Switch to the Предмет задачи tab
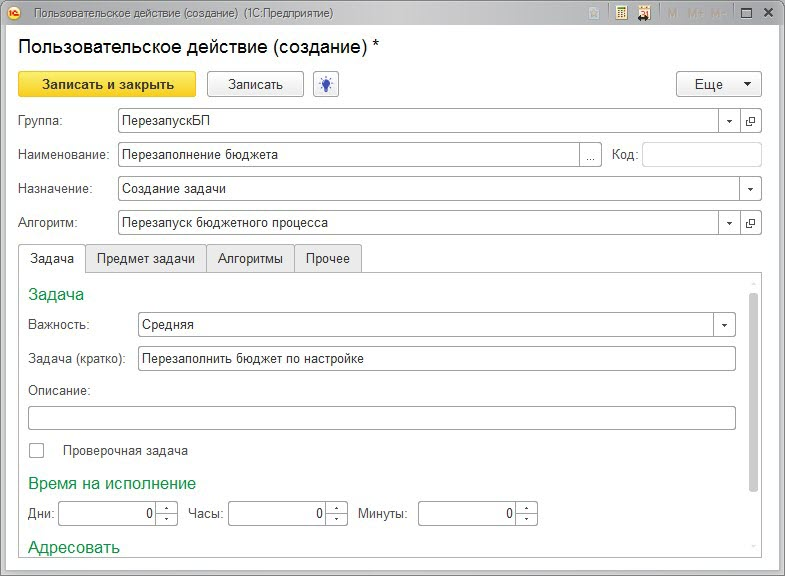785x576 pixels. [146, 258]
